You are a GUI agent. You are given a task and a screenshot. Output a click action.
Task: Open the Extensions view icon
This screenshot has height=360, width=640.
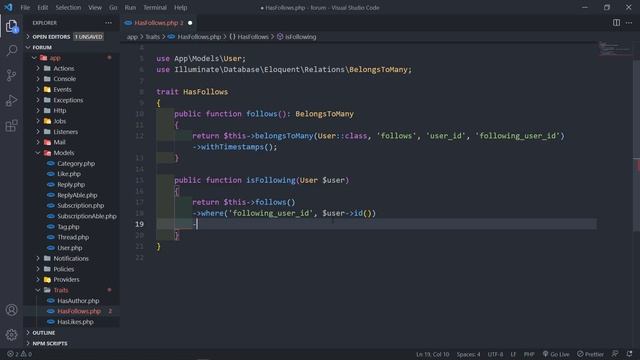pos(11,125)
